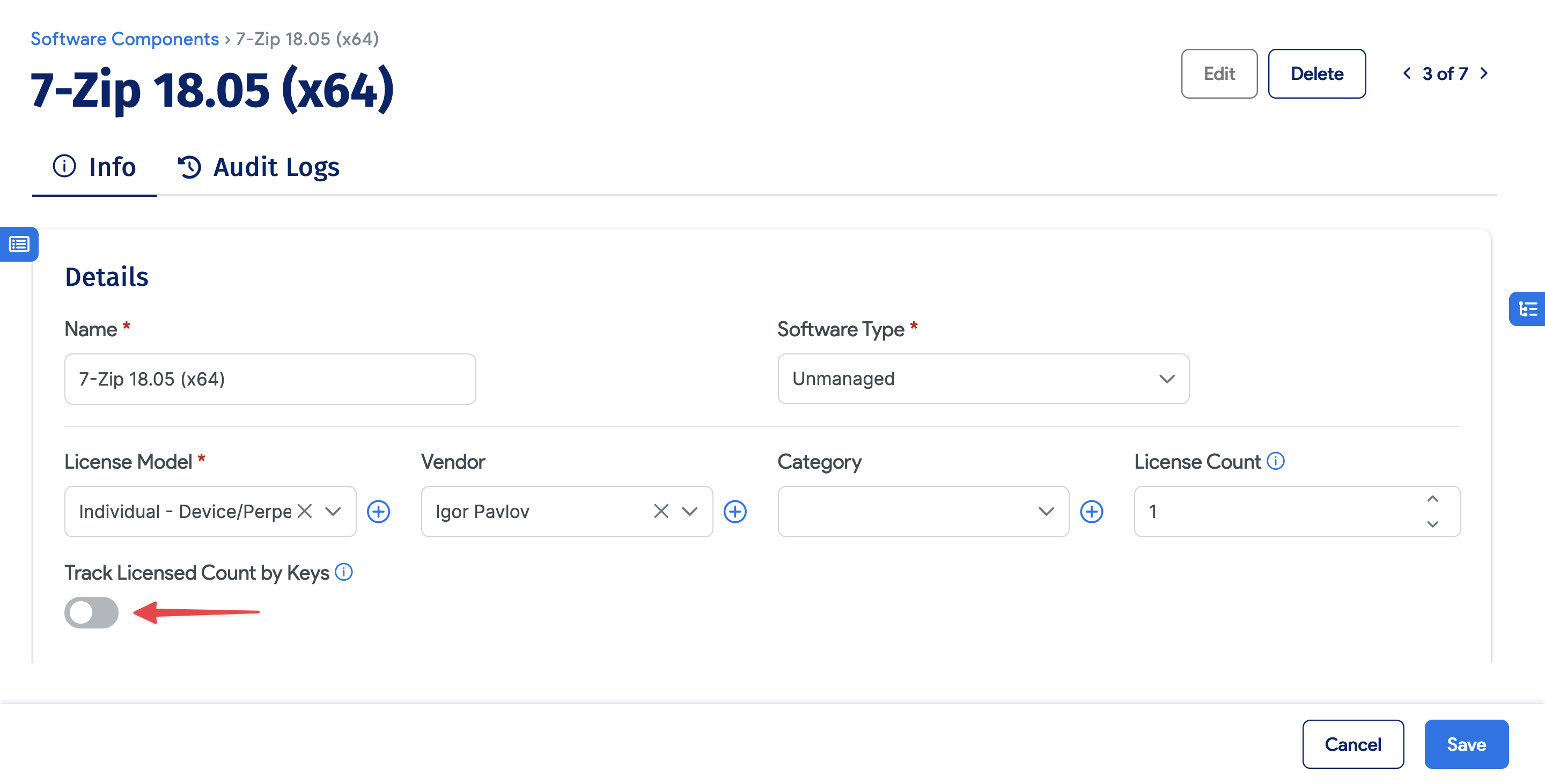Go to the next software component
This screenshot has width=1545, height=784.
point(1484,73)
